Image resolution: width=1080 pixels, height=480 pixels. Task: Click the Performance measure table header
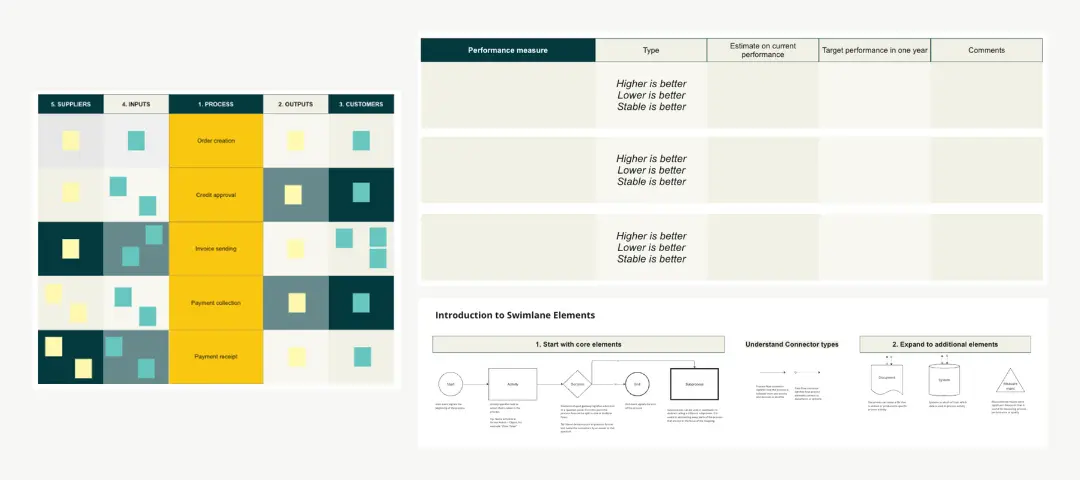pos(508,50)
